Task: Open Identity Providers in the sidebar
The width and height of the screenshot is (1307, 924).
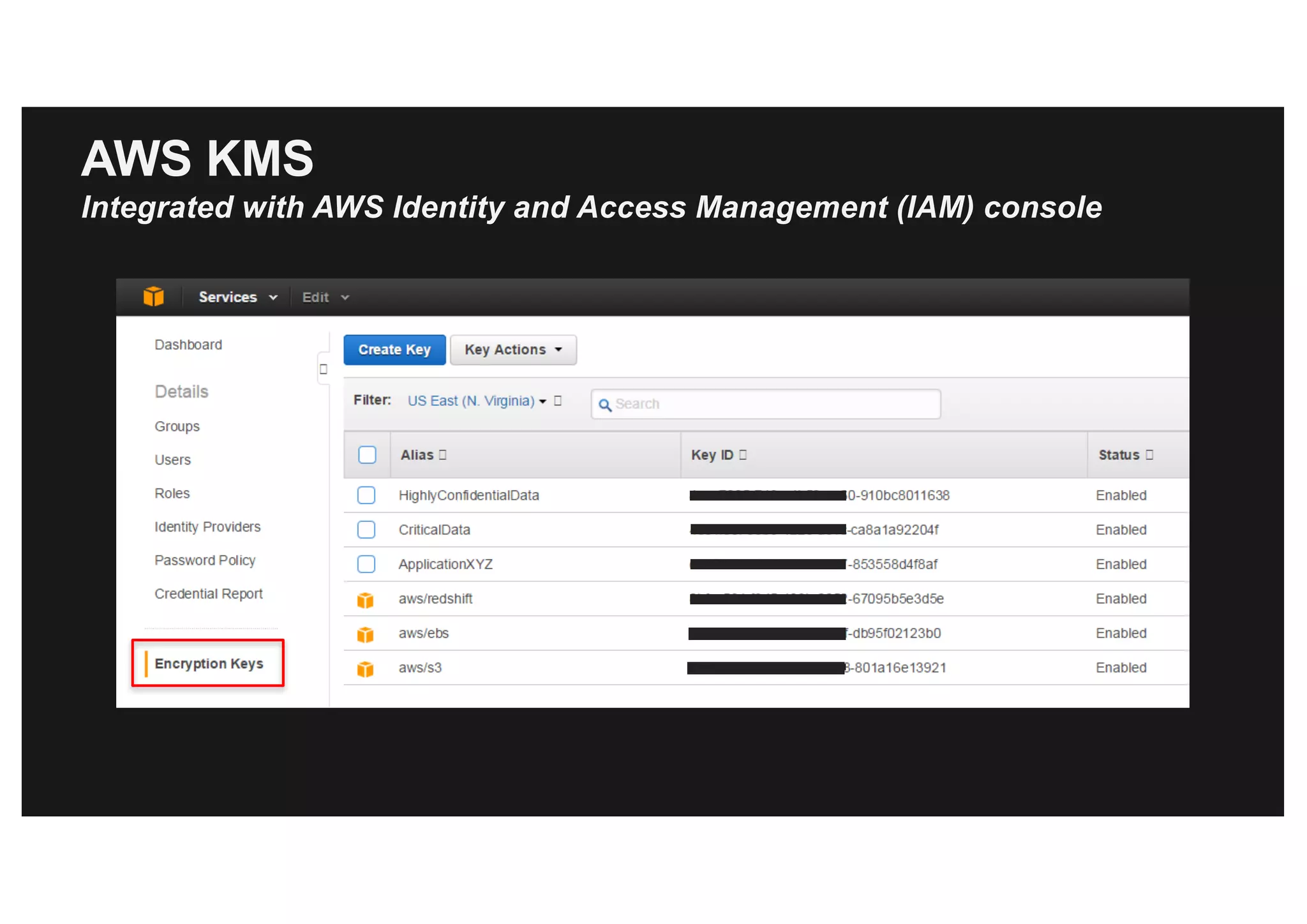Action: 207,527
